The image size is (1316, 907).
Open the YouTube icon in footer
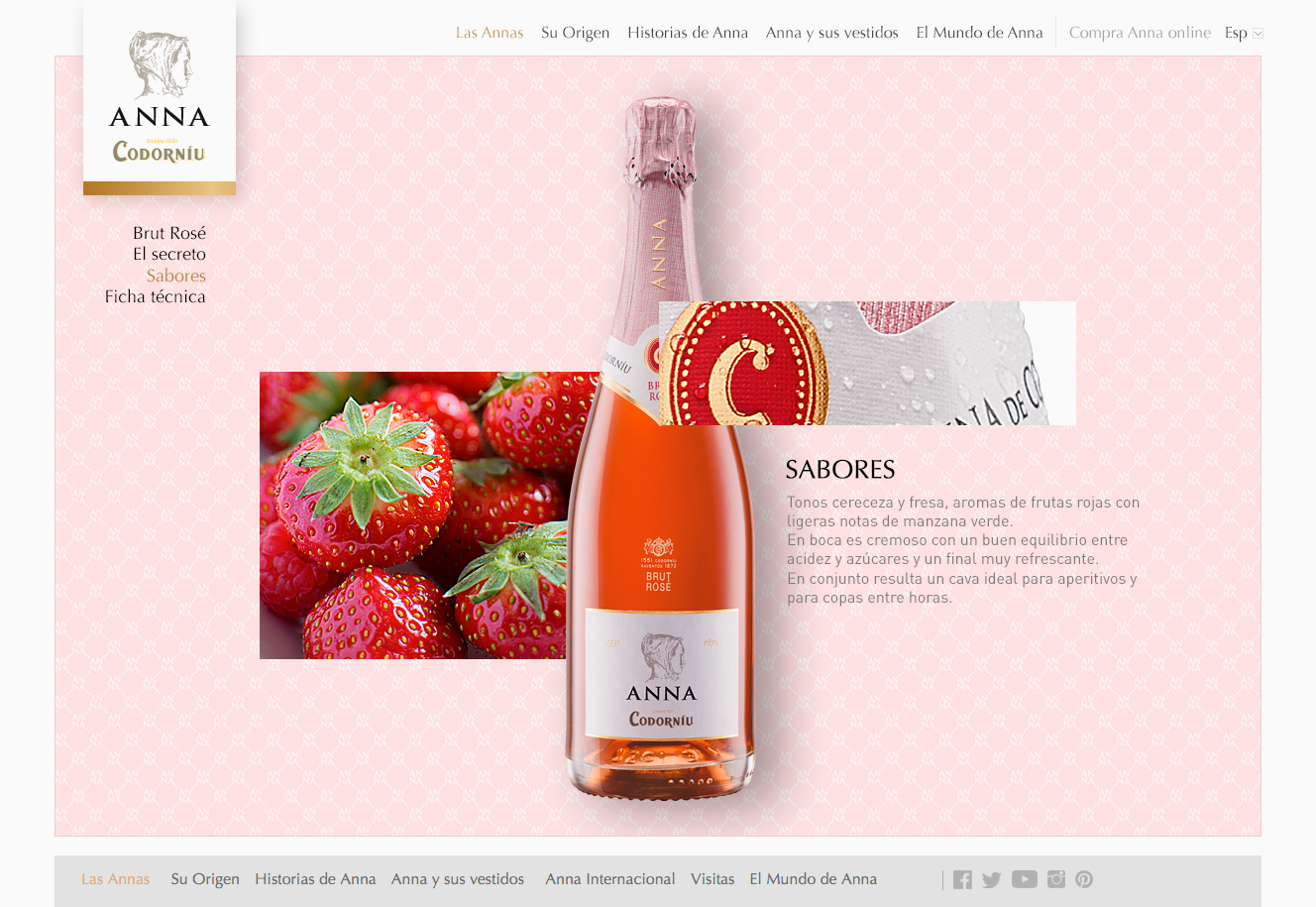coord(1025,879)
